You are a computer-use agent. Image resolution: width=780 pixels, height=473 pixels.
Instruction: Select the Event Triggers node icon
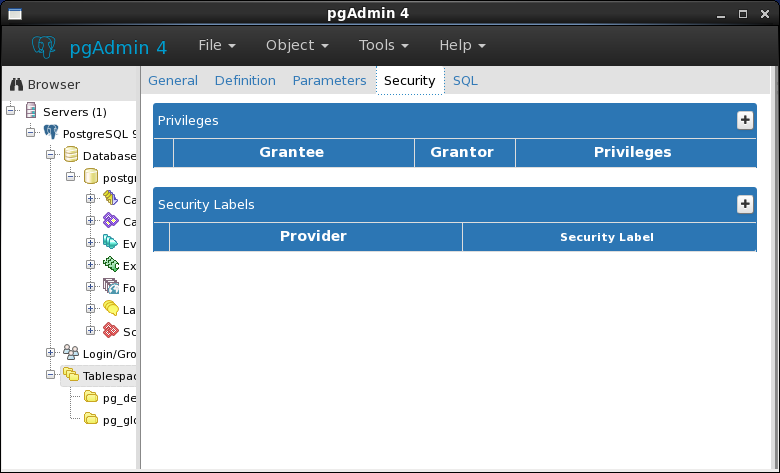[110, 243]
